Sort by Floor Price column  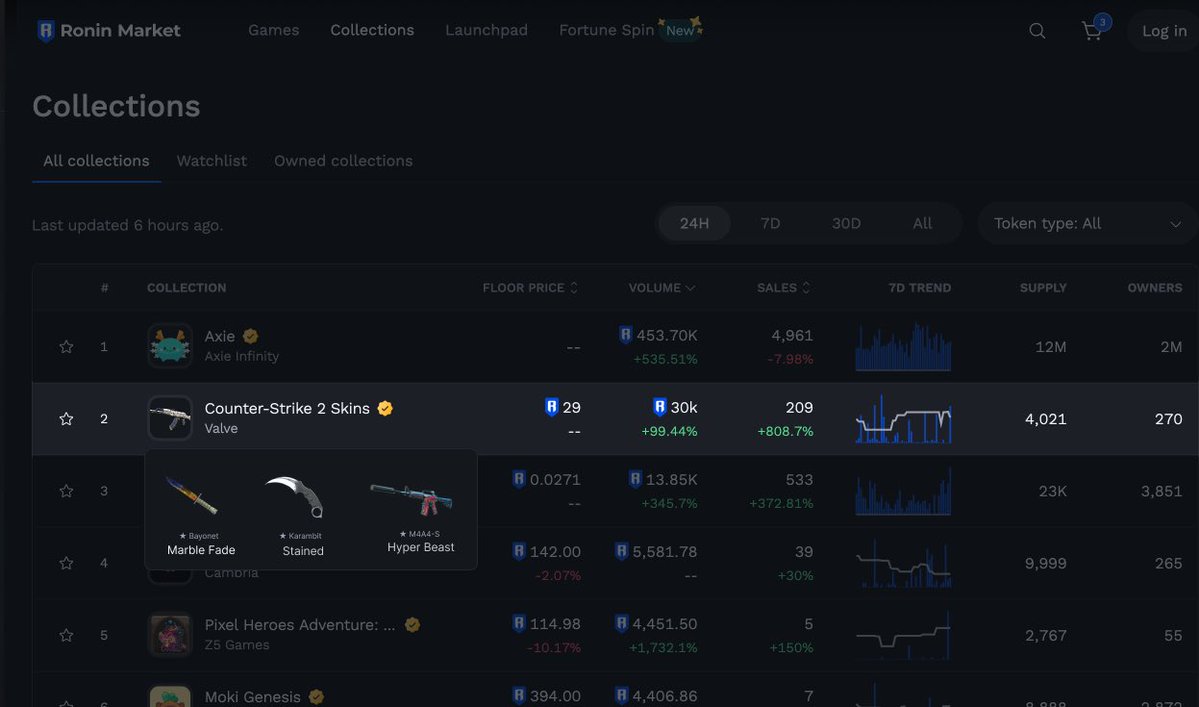[530, 288]
